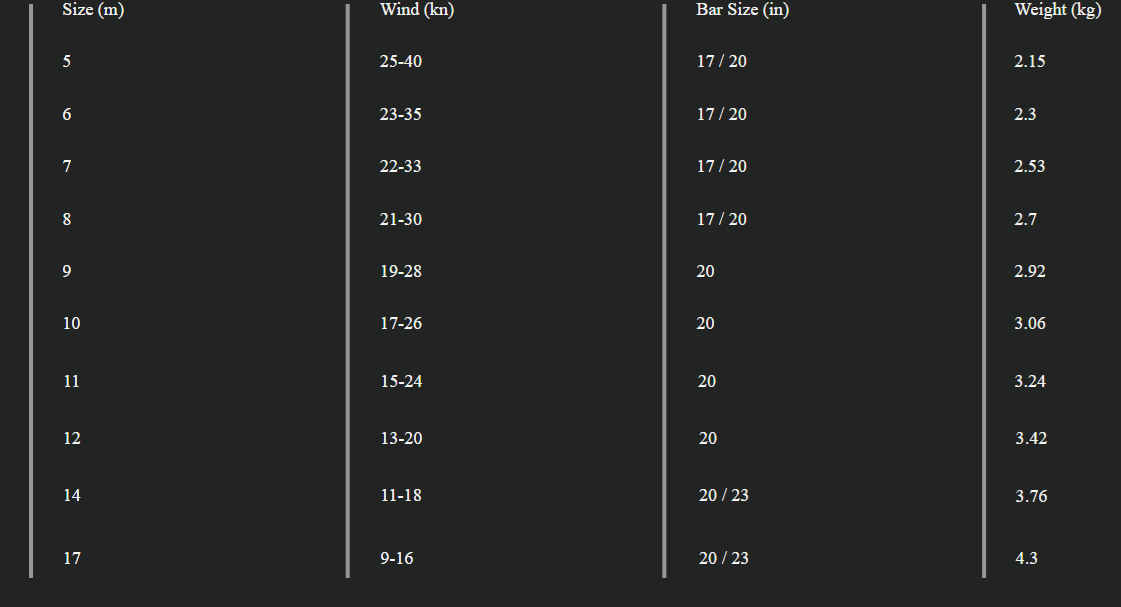Screen dimensions: 1121x607
Task: Click the 2.92 weight value
Action: pyautogui.click(x=1029, y=272)
